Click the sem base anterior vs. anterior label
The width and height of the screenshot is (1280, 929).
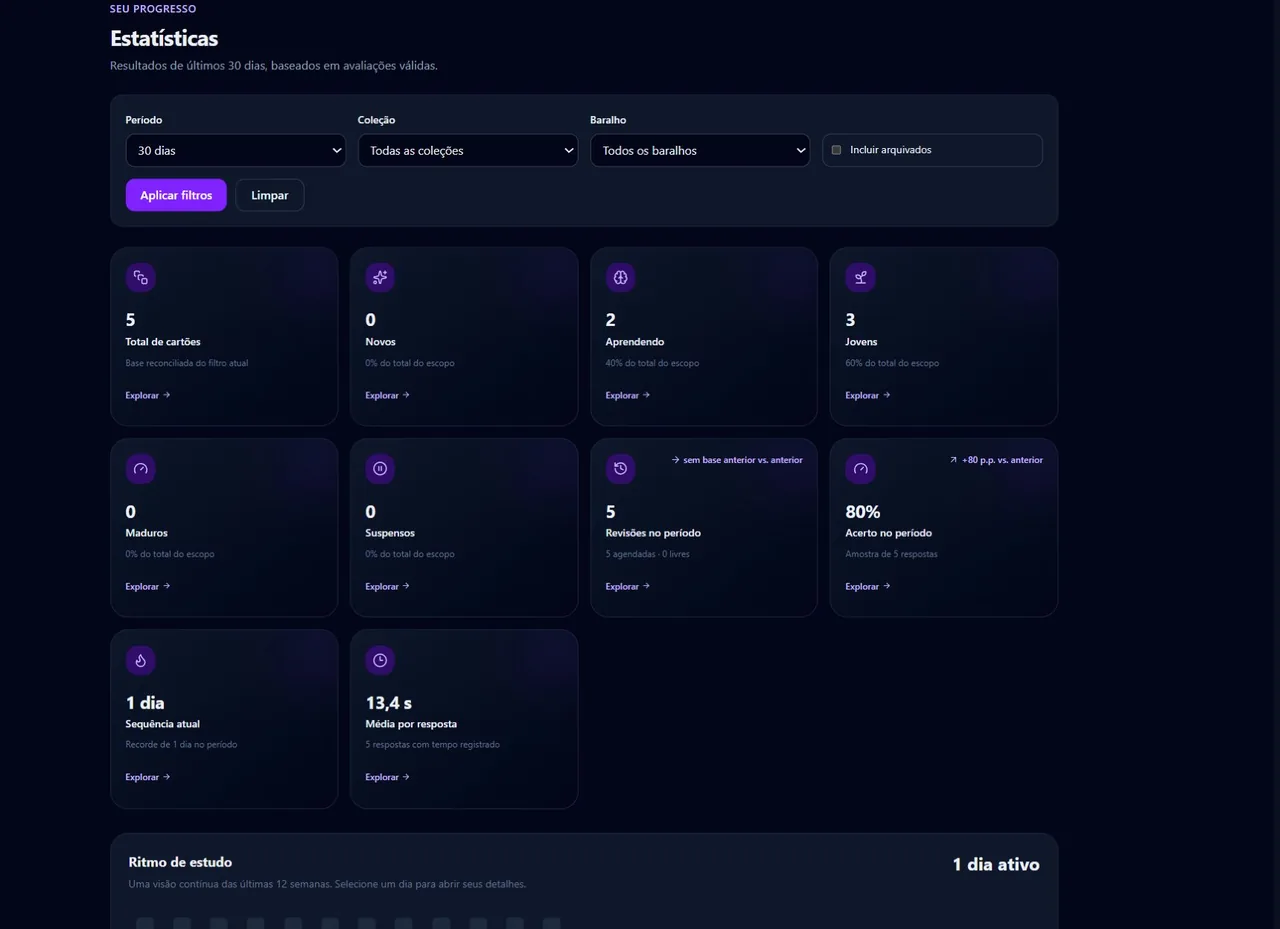coord(737,460)
